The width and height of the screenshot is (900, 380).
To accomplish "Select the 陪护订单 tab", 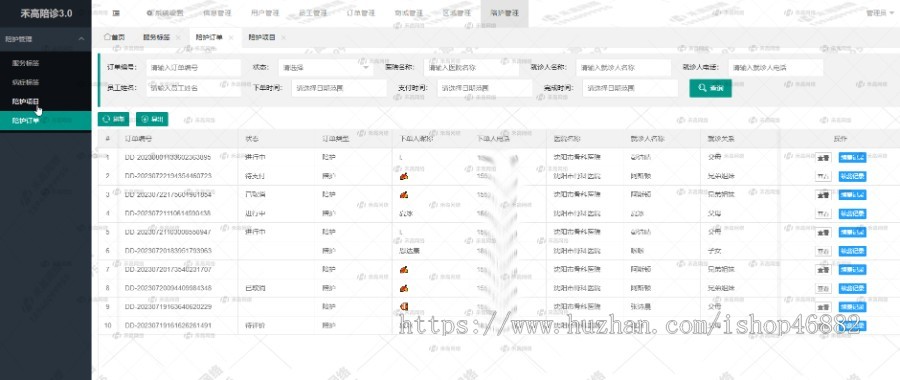I will (x=209, y=37).
